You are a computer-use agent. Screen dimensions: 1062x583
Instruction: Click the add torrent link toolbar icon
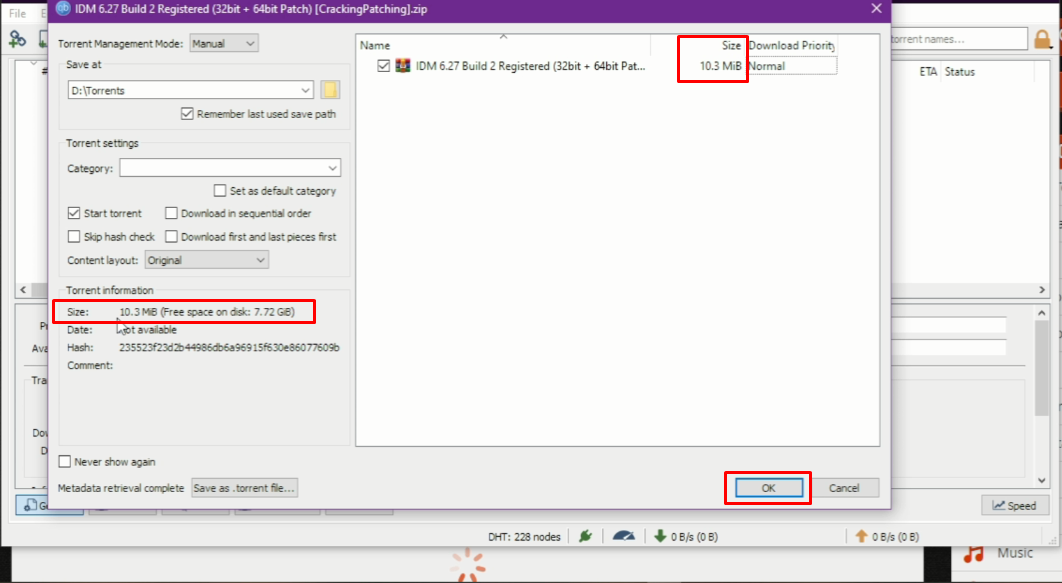(17, 39)
